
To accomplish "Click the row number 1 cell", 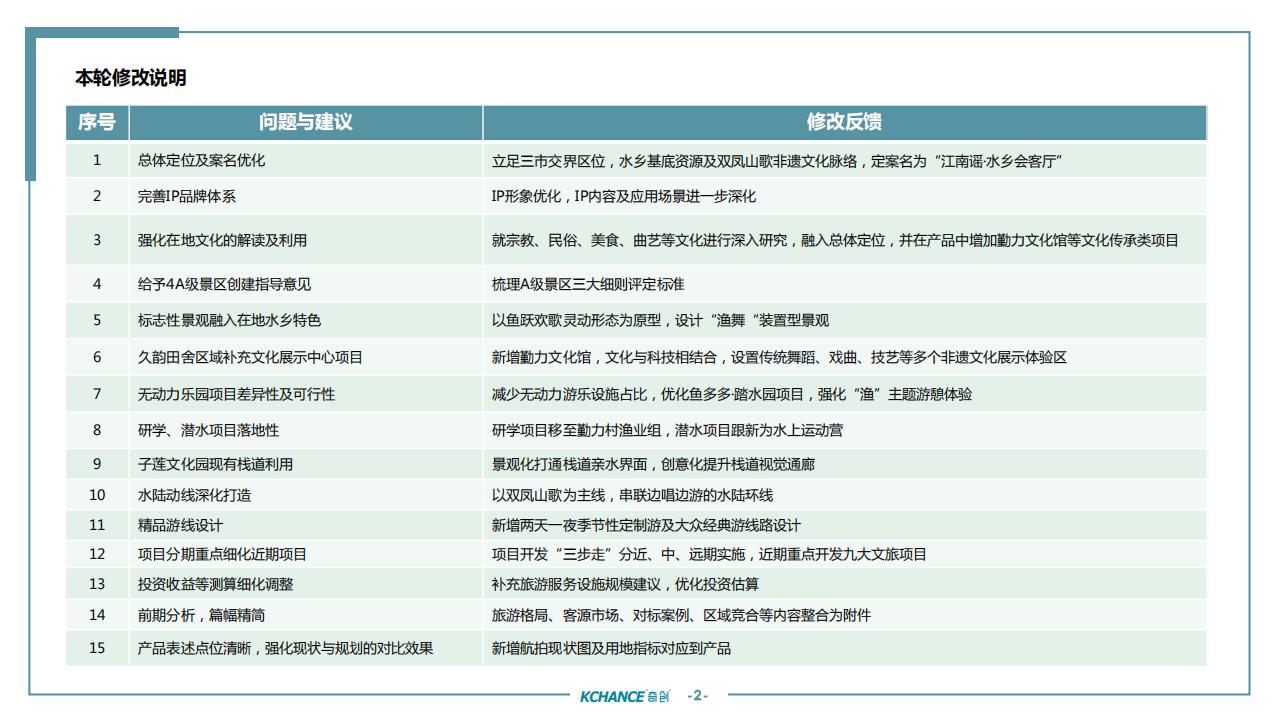I will pos(97,160).
